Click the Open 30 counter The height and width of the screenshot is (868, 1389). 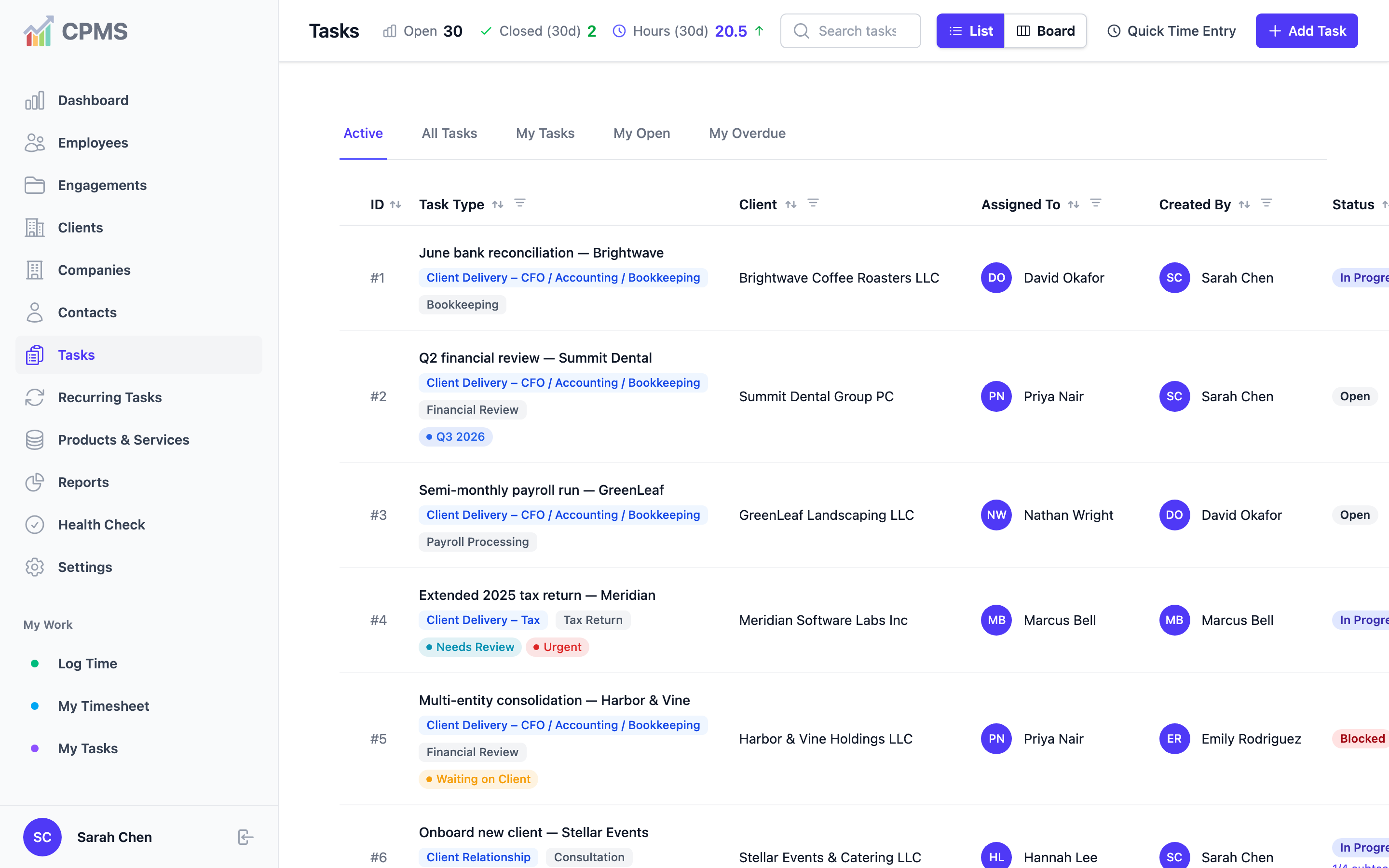[x=423, y=31]
